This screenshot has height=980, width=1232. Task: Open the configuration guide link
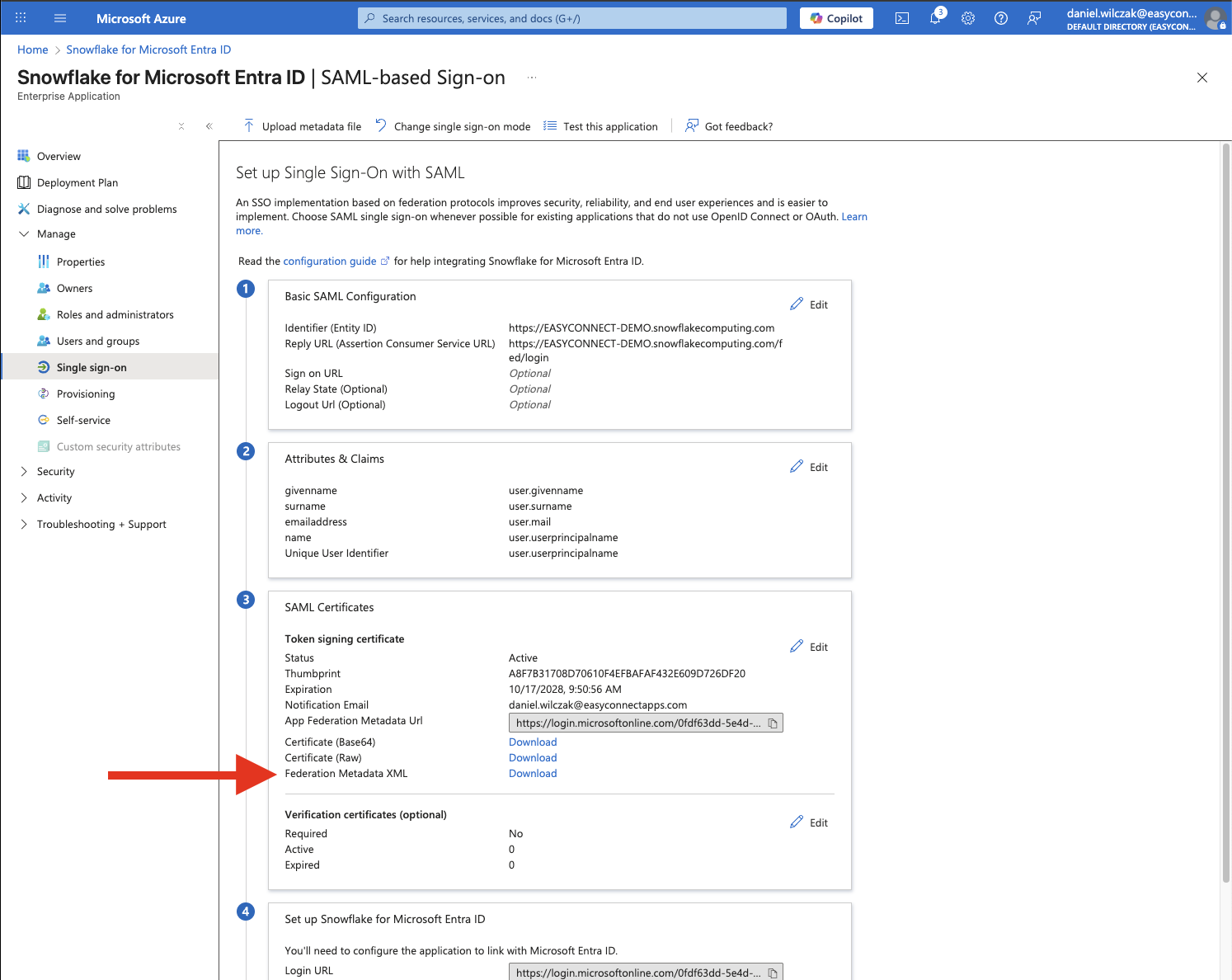click(x=330, y=261)
